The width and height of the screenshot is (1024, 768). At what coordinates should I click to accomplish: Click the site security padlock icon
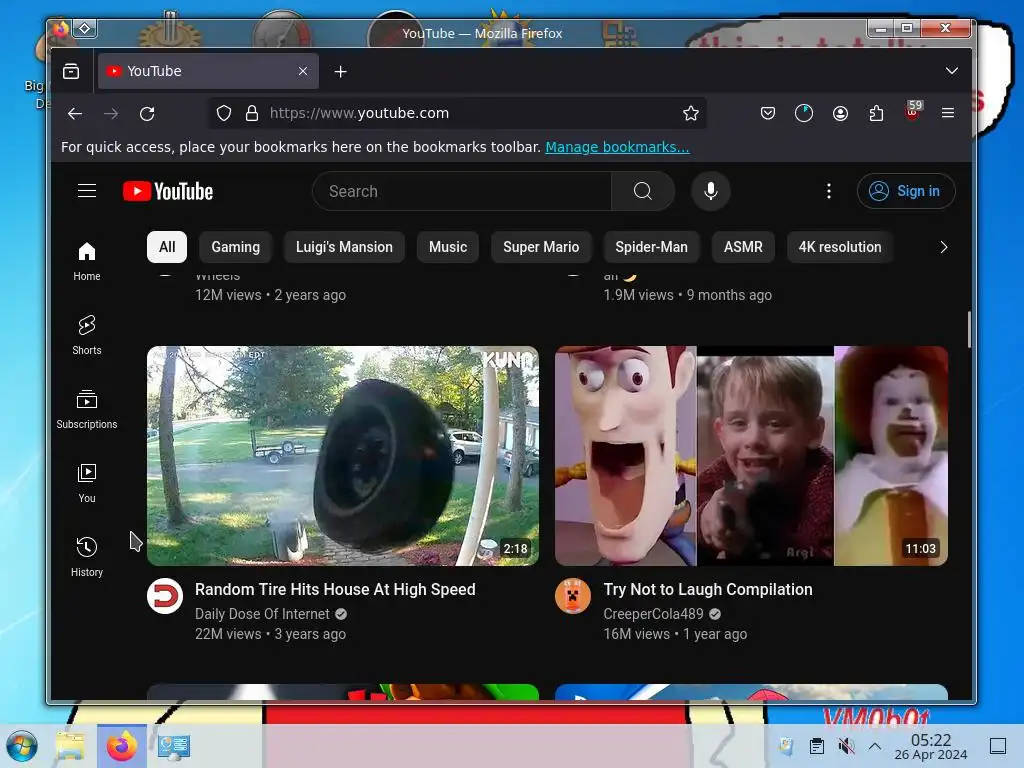pos(251,113)
